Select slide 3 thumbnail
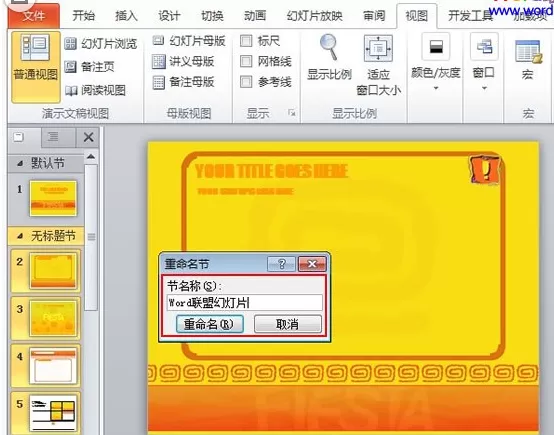Screen dimensions: 554x435 click(53, 318)
